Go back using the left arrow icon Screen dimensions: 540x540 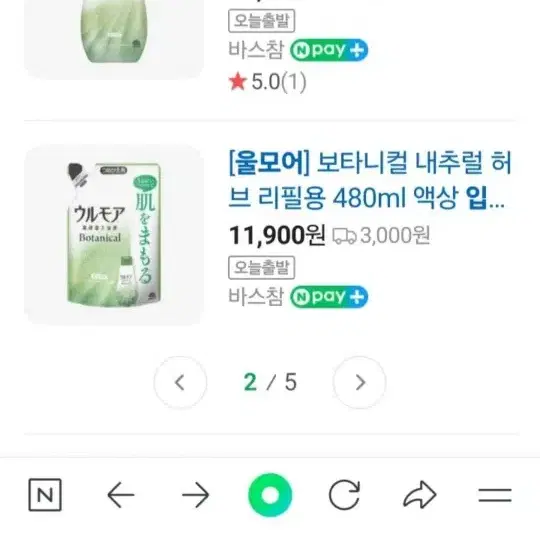pyautogui.click(x=121, y=495)
